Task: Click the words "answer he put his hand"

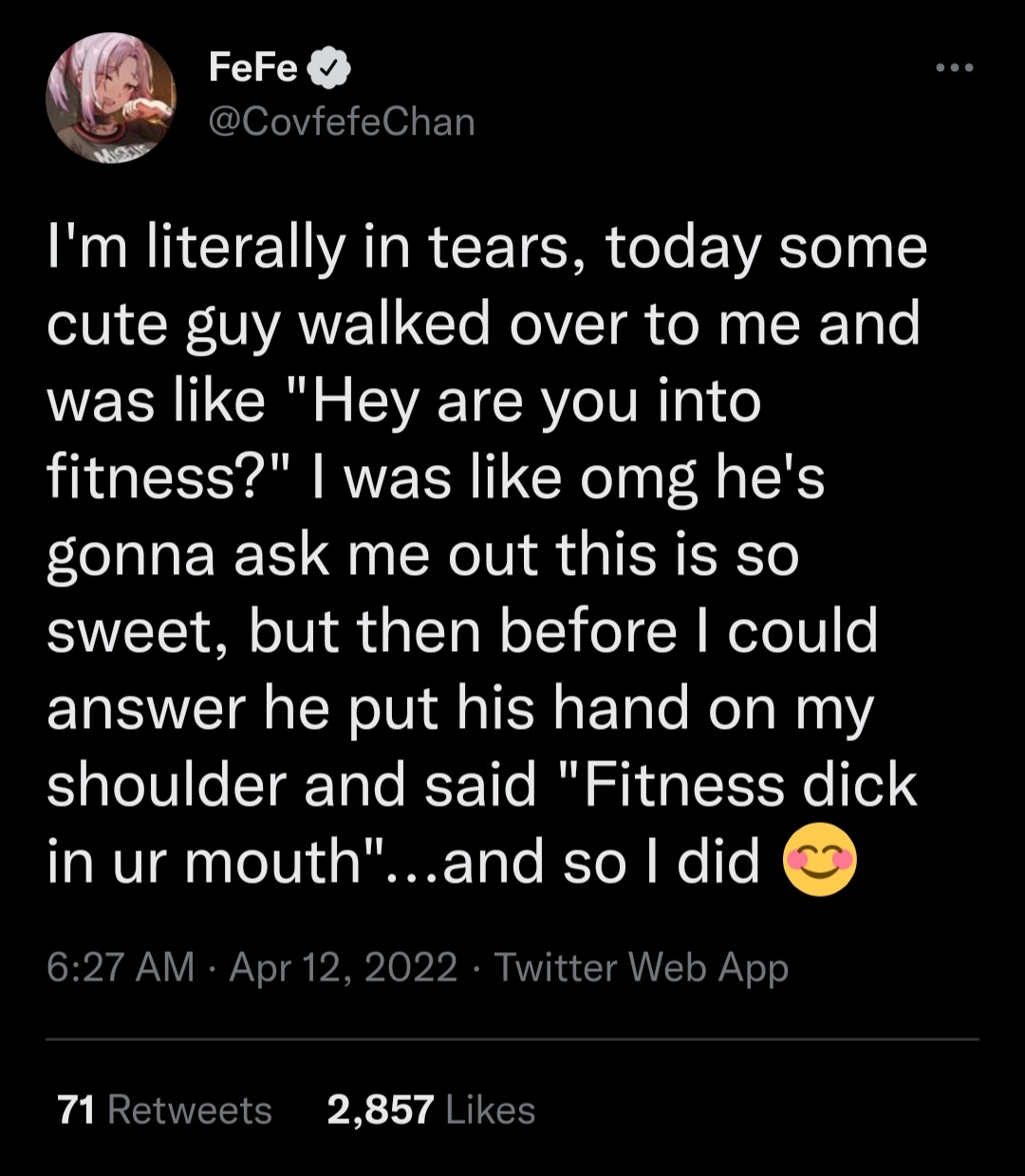Action: click(367, 710)
